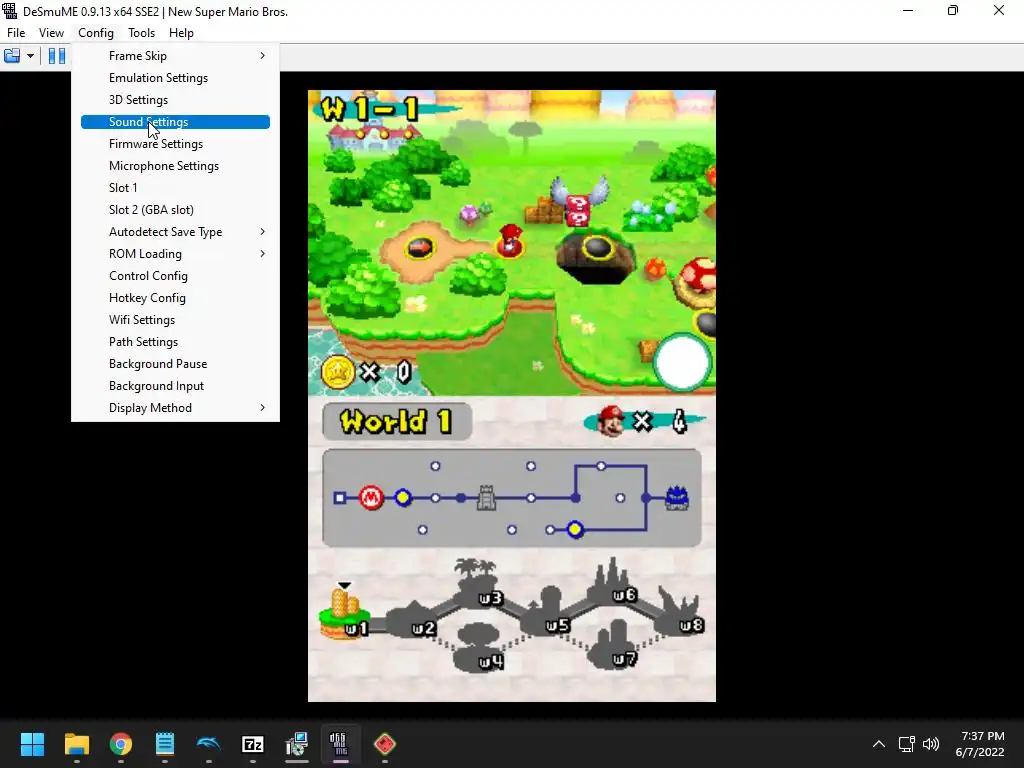Image resolution: width=1024 pixels, height=768 pixels.
Task: Click the red diamond app taskbar icon
Action: click(x=385, y=744)
